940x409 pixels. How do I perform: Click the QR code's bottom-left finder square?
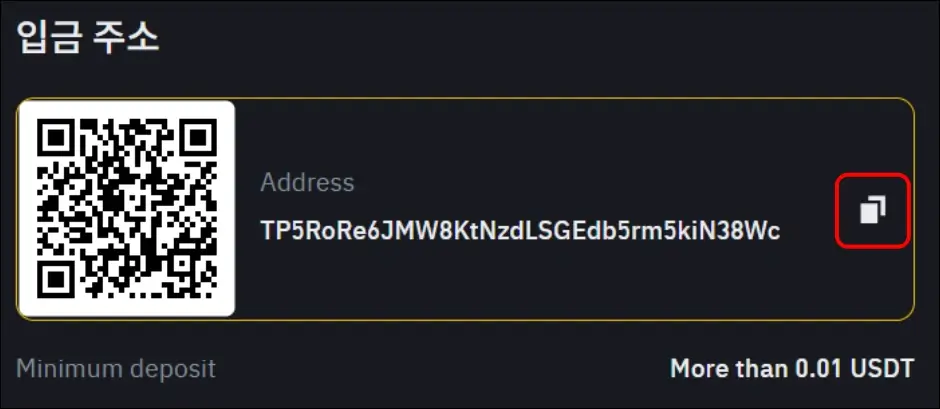(56, 279)
